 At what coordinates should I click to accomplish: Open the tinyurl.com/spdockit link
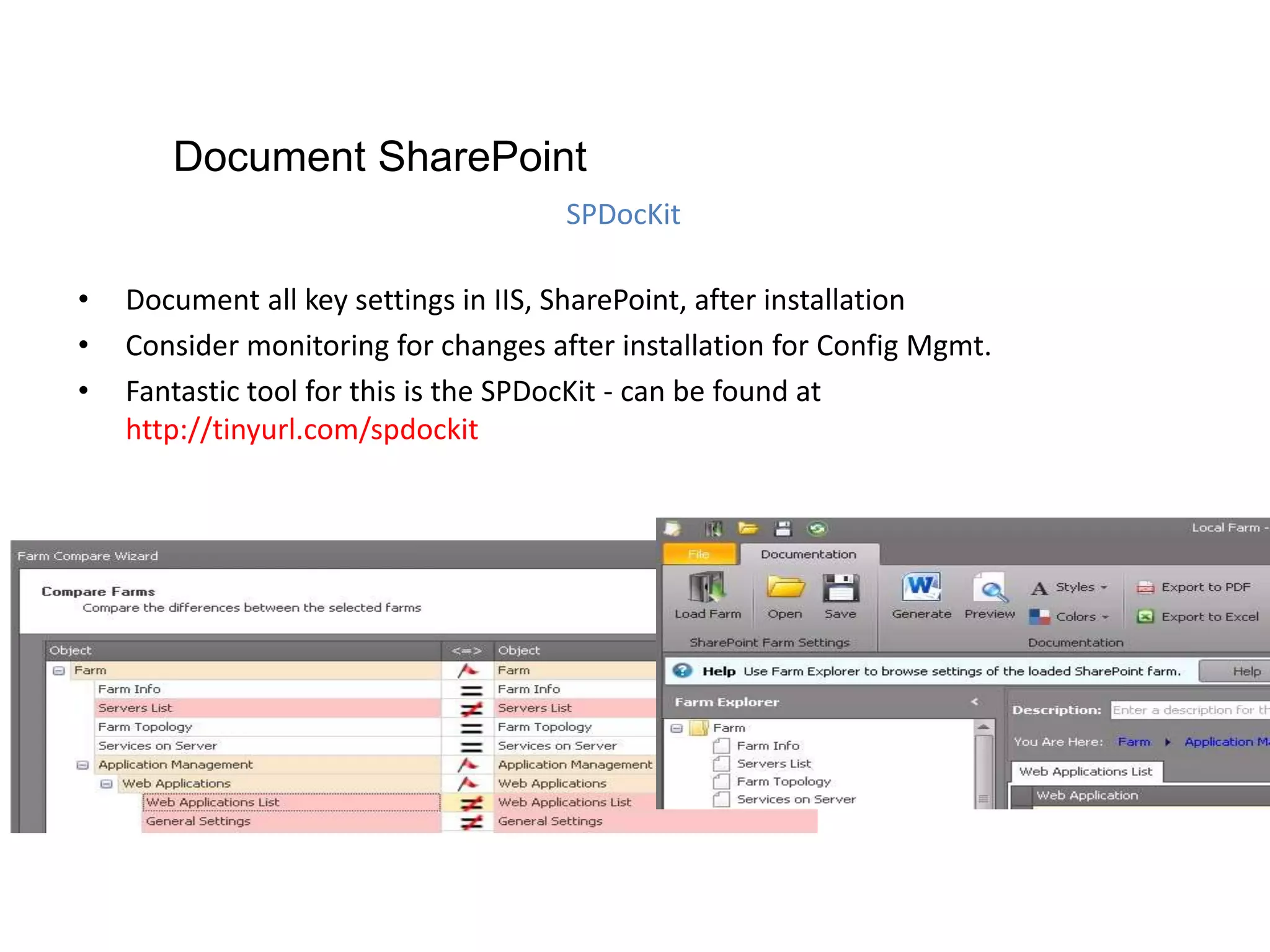pyautogui.click(x=301, y=430)
